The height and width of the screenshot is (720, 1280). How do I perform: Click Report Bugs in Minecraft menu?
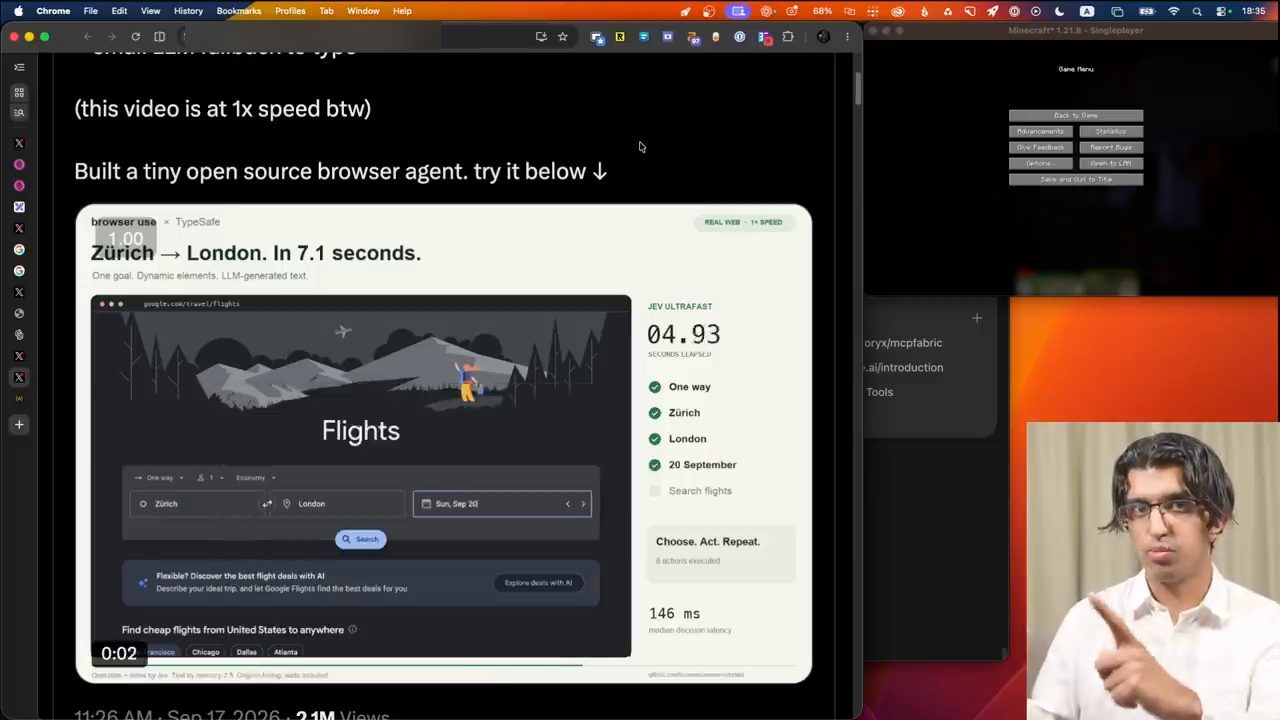click(1111, 148)
